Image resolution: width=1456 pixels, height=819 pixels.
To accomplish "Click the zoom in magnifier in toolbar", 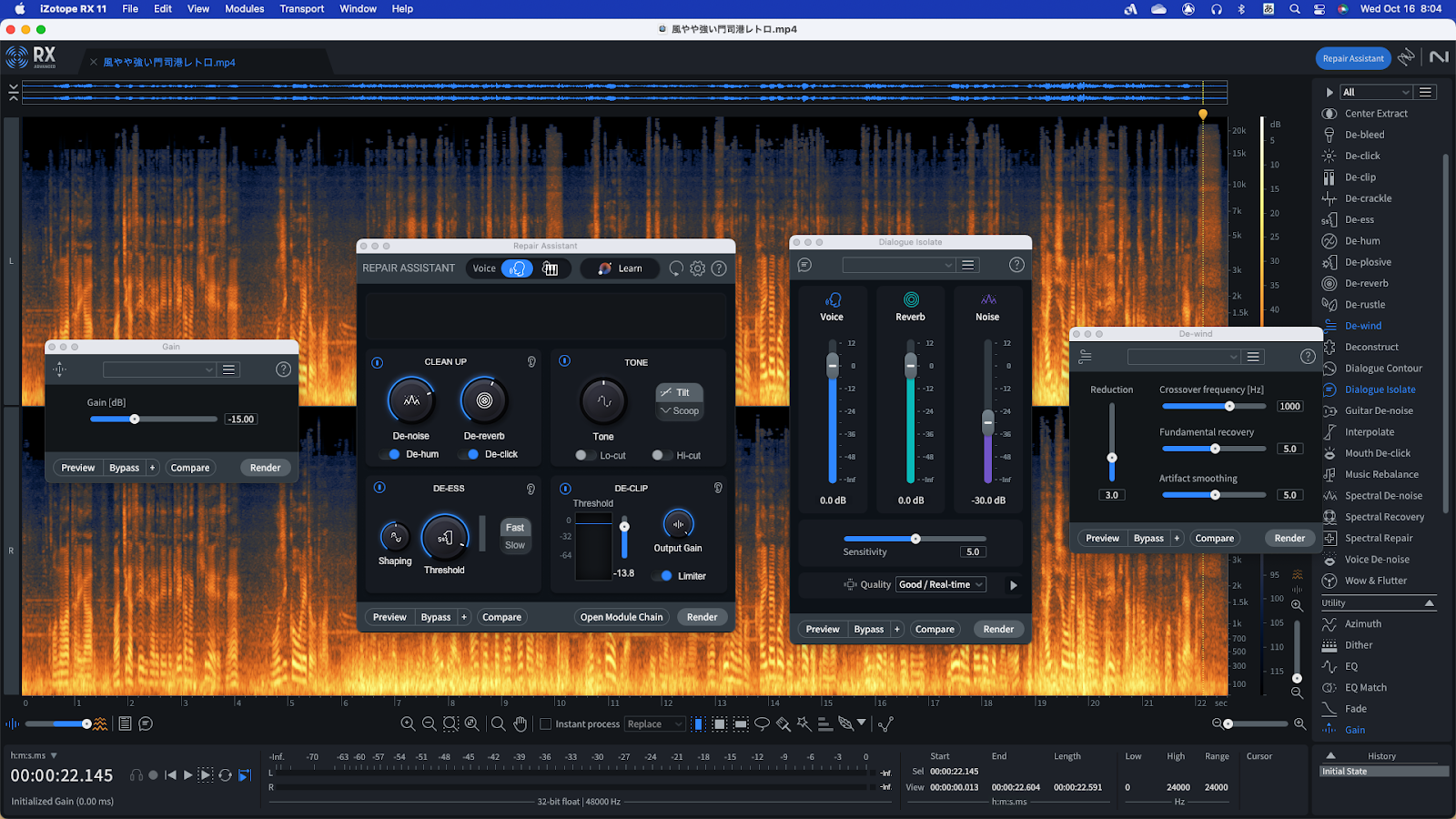I will pyautogui.click(x=408, y=724).
